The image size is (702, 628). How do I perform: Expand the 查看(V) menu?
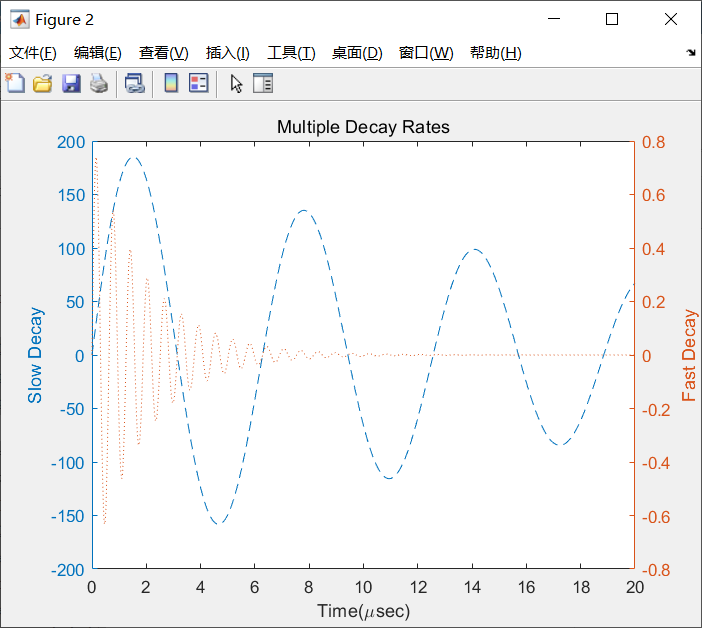pyautogui.click(x=163, y=53)
